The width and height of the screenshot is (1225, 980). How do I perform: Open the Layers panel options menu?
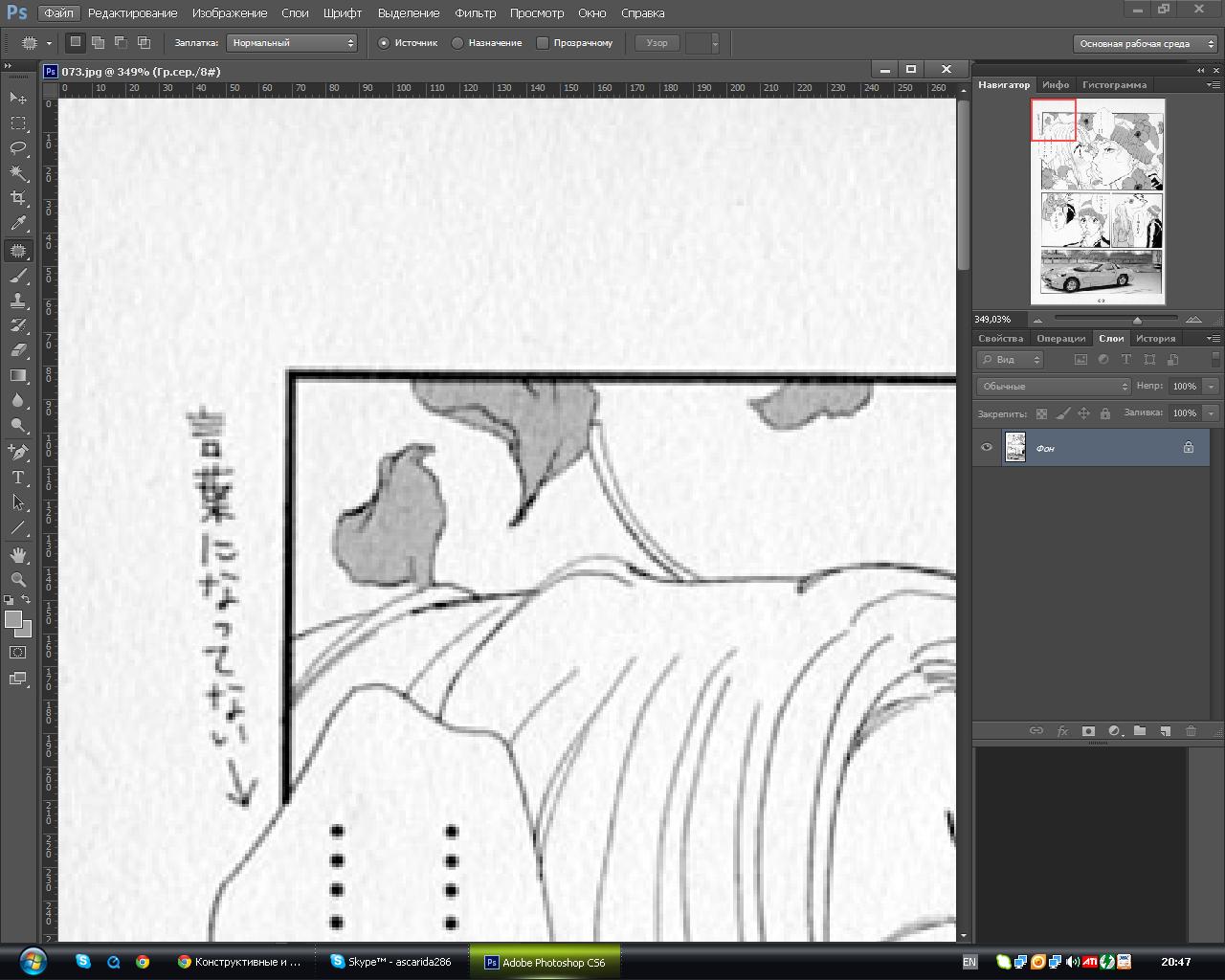tap(1214, 338)
